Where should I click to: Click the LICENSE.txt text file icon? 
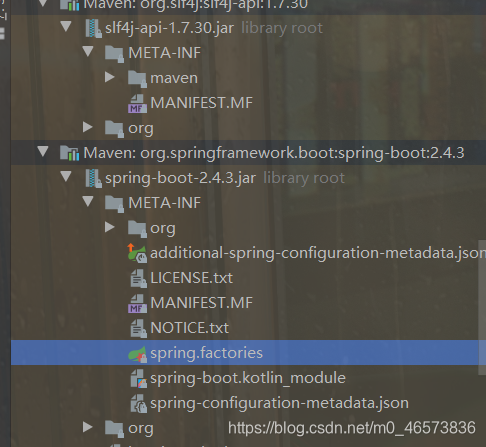(138, 279)
